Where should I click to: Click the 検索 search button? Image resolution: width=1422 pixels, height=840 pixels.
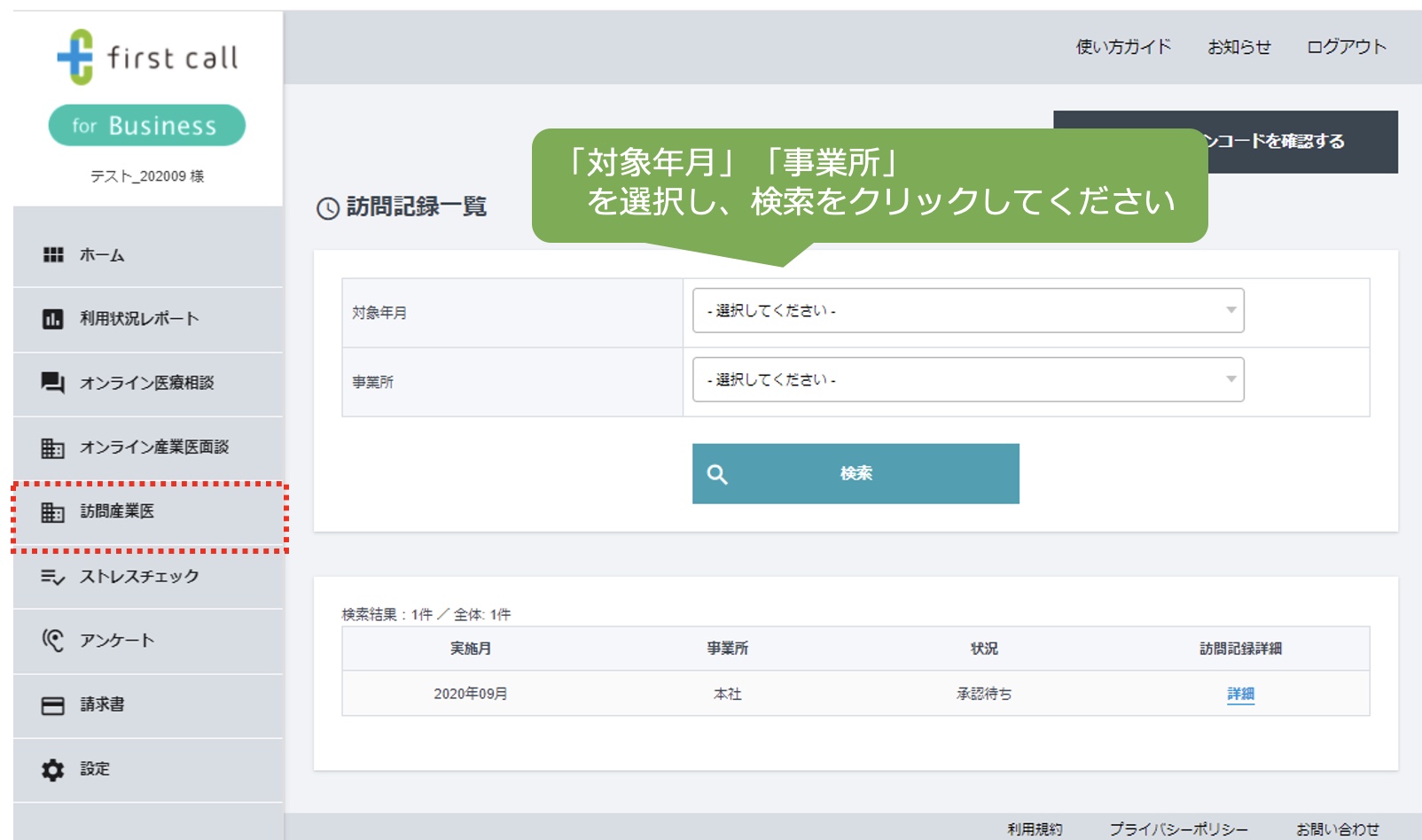point(855,473)
